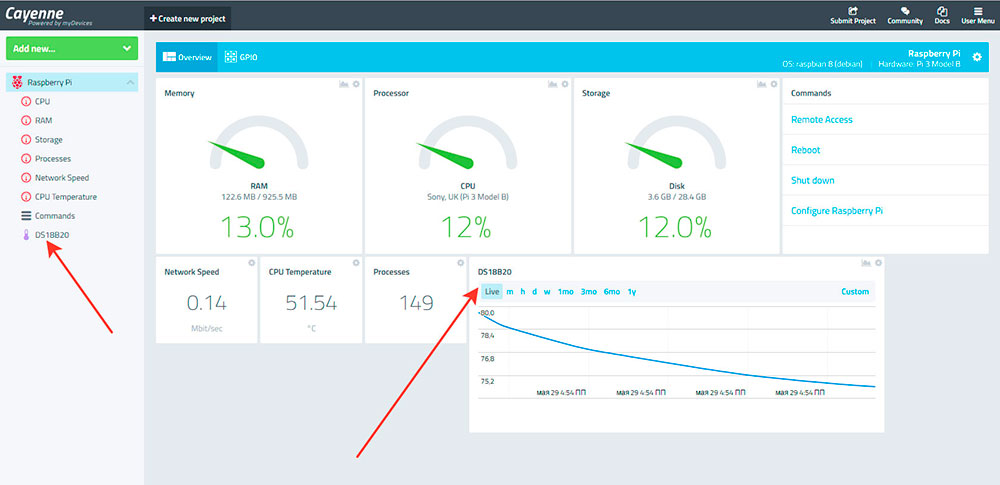Open the Docs icon

[x=941, y=15]
